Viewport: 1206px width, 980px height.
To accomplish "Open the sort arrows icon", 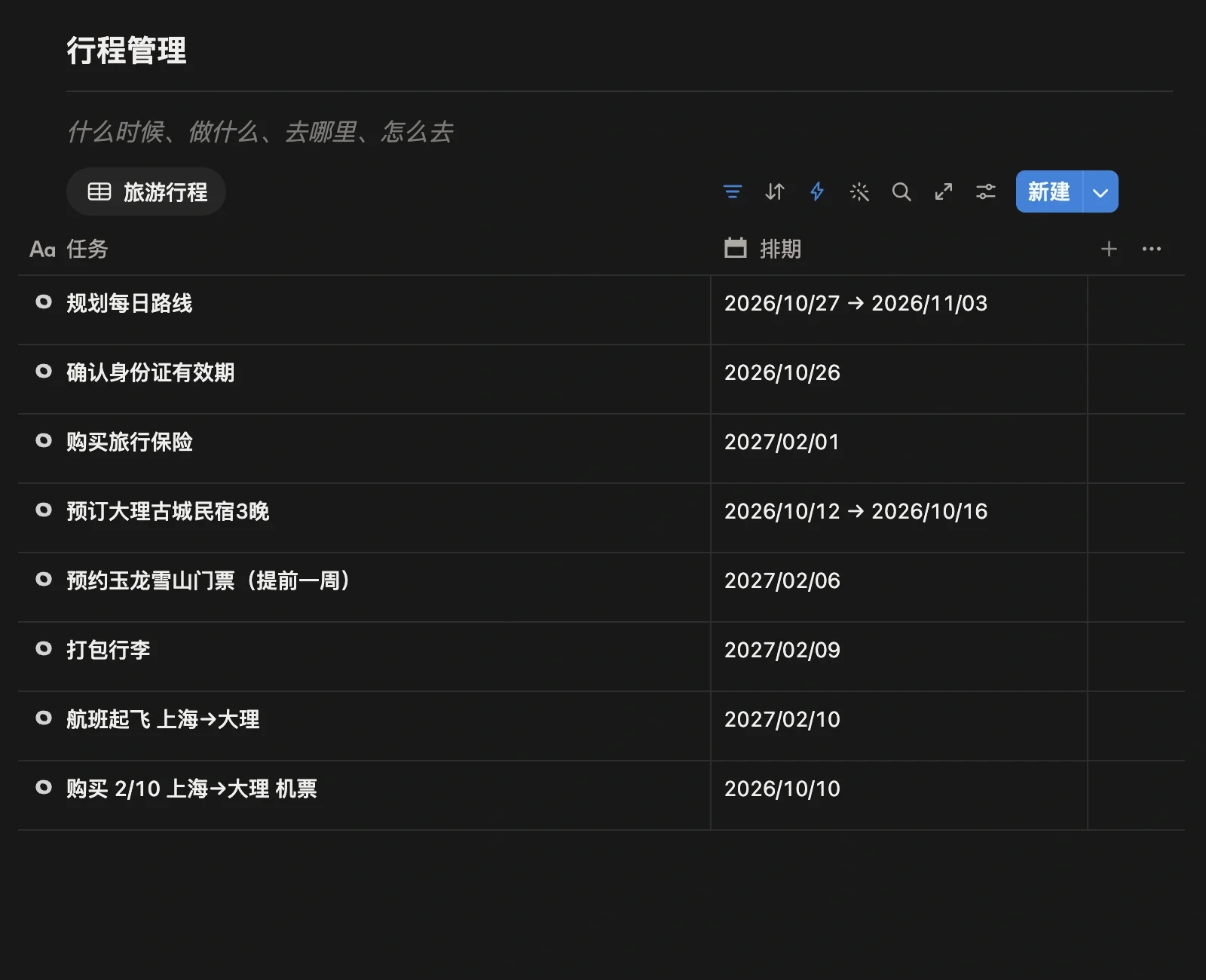I will coord(774,191).
